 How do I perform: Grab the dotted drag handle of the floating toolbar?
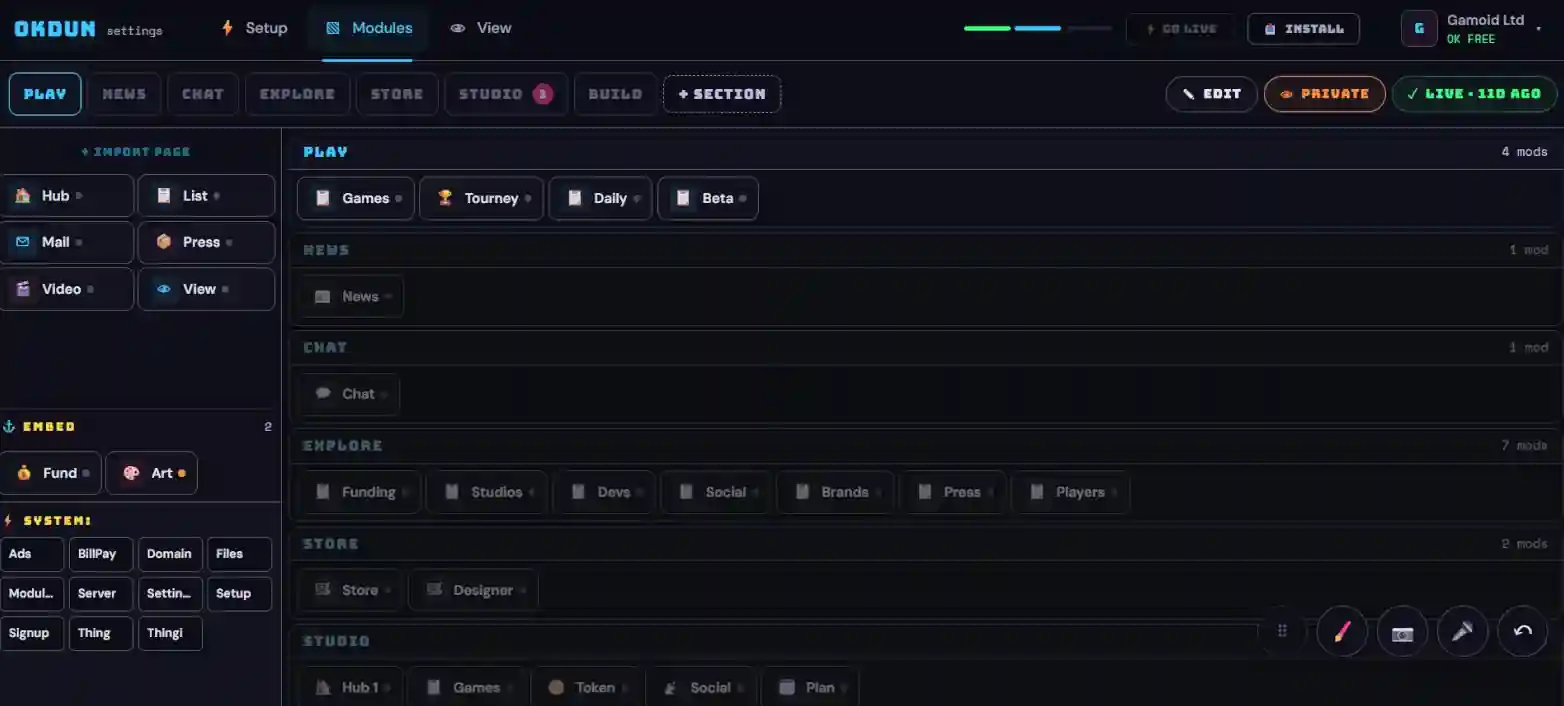click(1282, 631)
